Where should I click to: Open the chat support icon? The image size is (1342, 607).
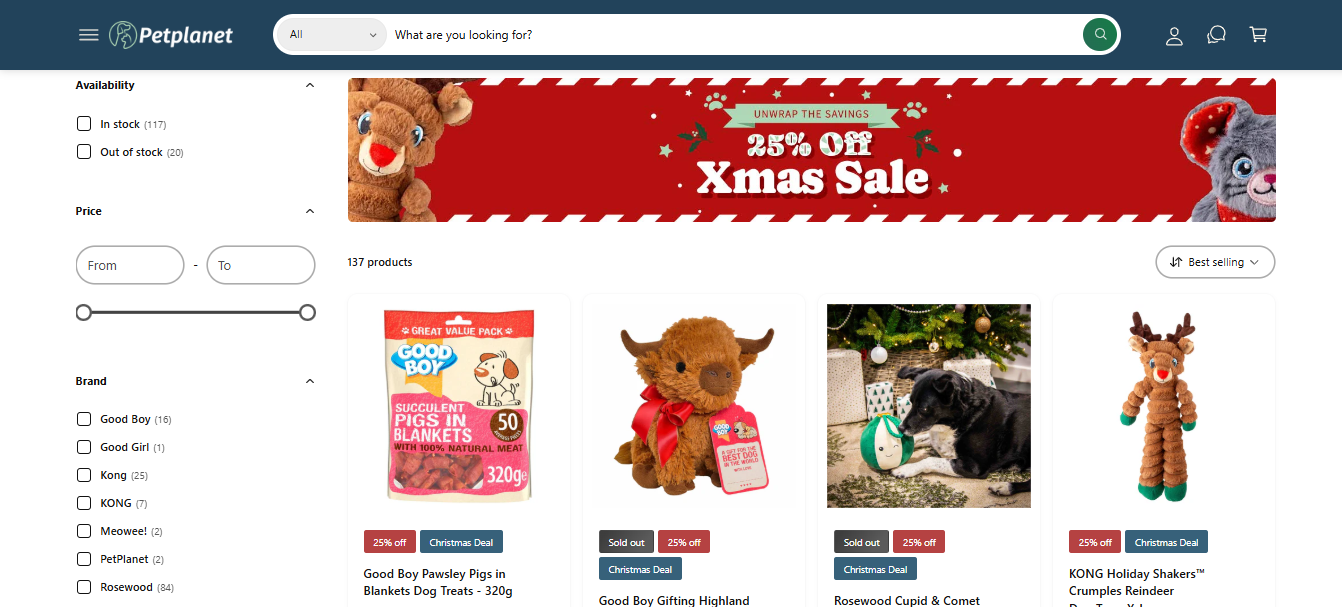(x=1216, y=35)
